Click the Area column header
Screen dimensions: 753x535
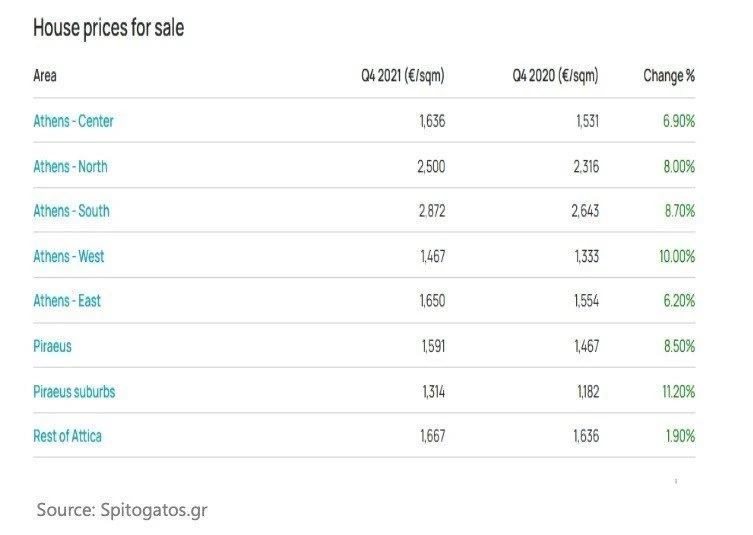(45, 76)
